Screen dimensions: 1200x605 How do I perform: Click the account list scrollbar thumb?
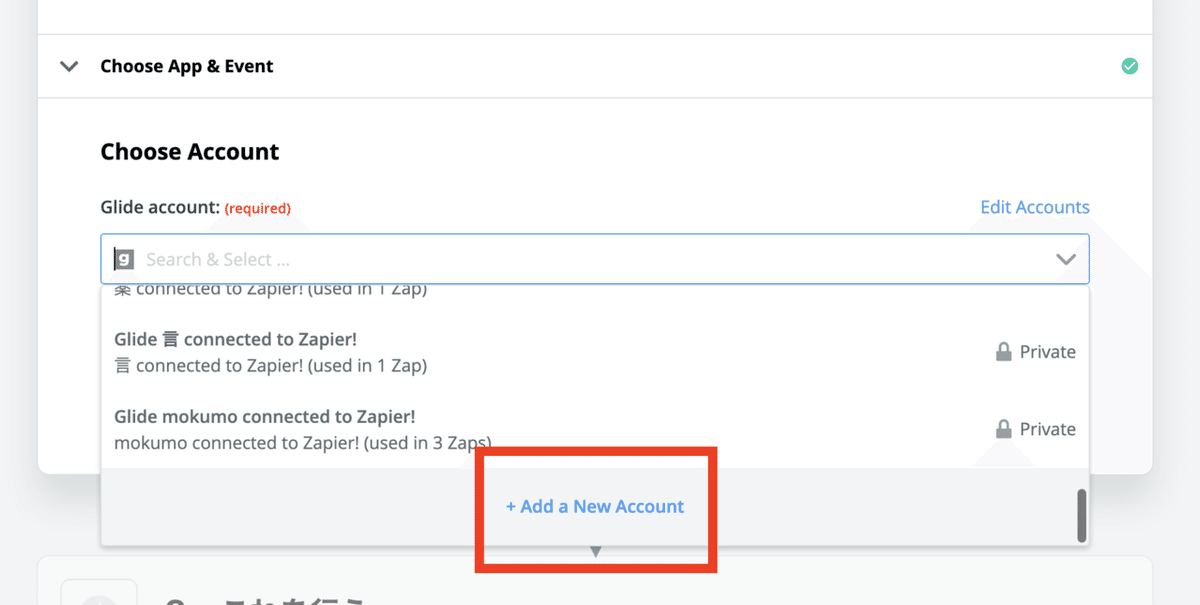tap(1081, 515)
